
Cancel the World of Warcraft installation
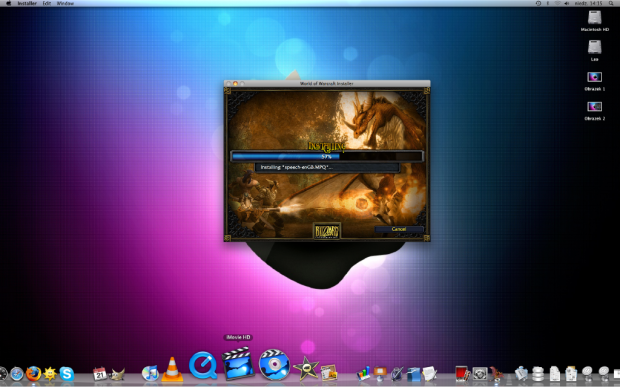[399, 229]
